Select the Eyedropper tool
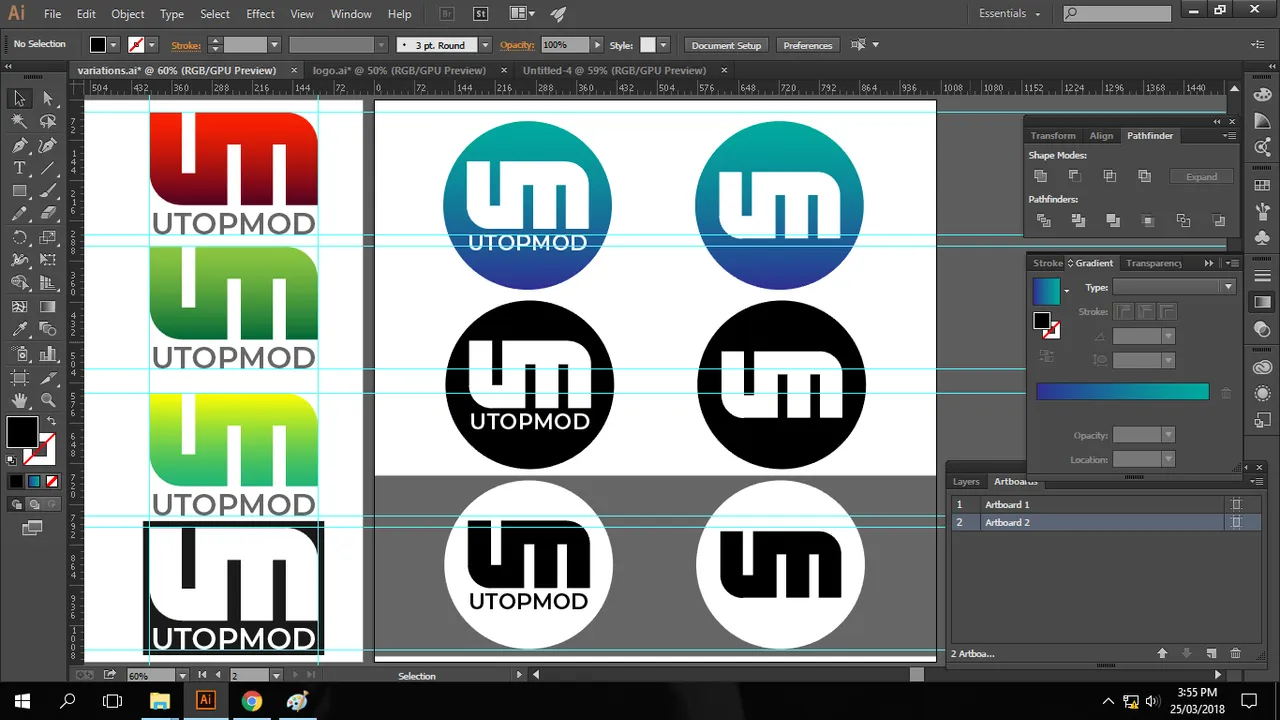The image size is (1280, 720). (x=19, y=330)
